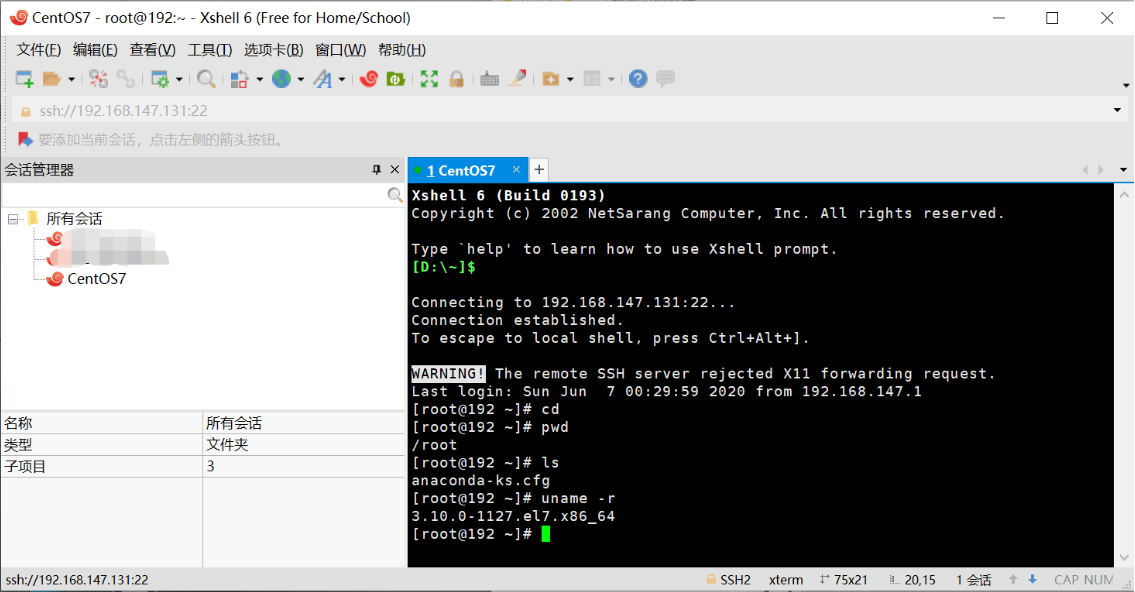
Task: Close the 1 CentOS7 tab
Action: pyautogui.click(x=516, y=169)
